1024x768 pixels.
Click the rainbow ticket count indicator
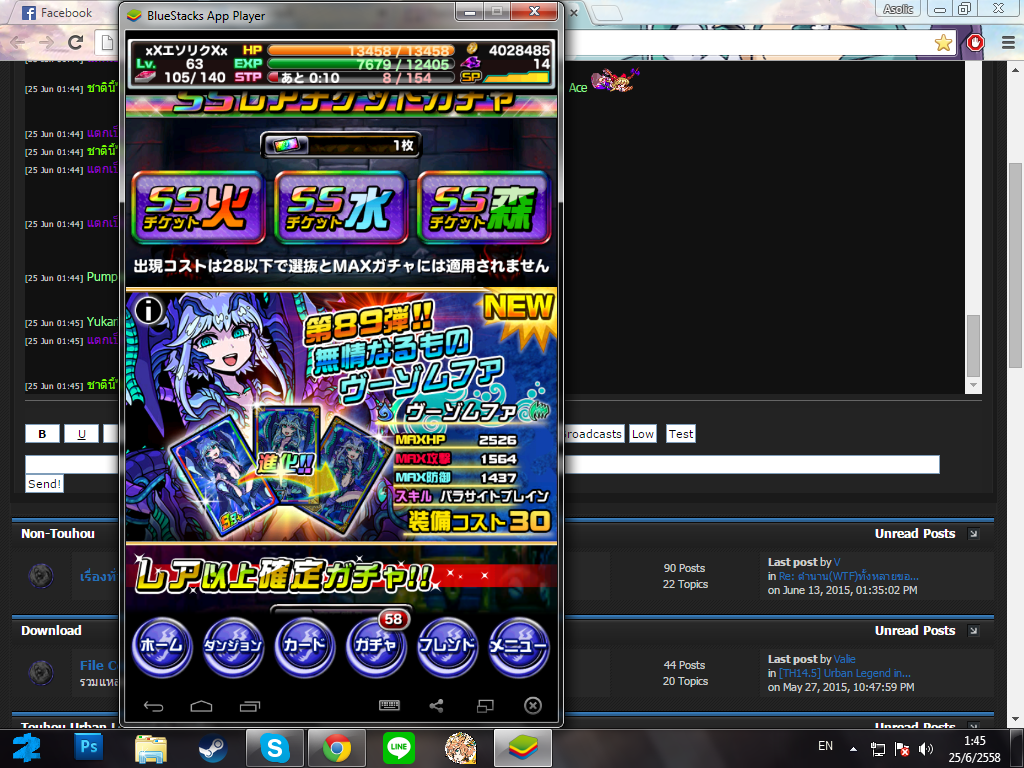pyautogui.click(x=341, y=145)
